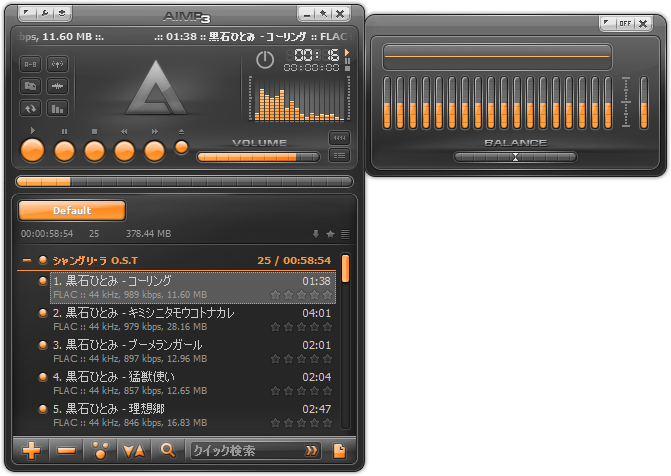
Task: Seek within the track progress bar
Action: point(184,181)
